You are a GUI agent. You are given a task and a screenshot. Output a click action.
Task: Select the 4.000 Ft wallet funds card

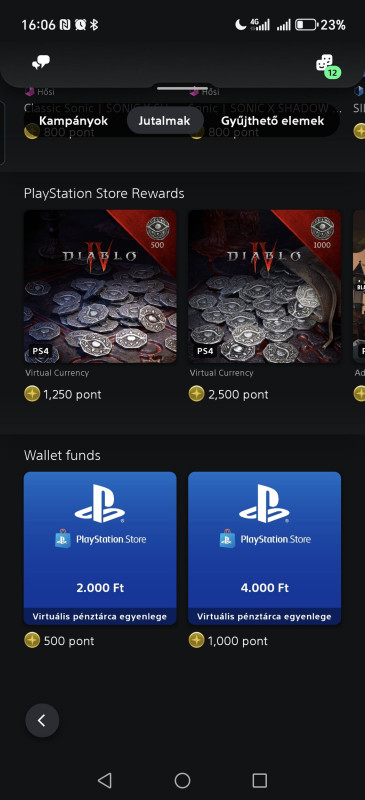click(x=264, y=548)
